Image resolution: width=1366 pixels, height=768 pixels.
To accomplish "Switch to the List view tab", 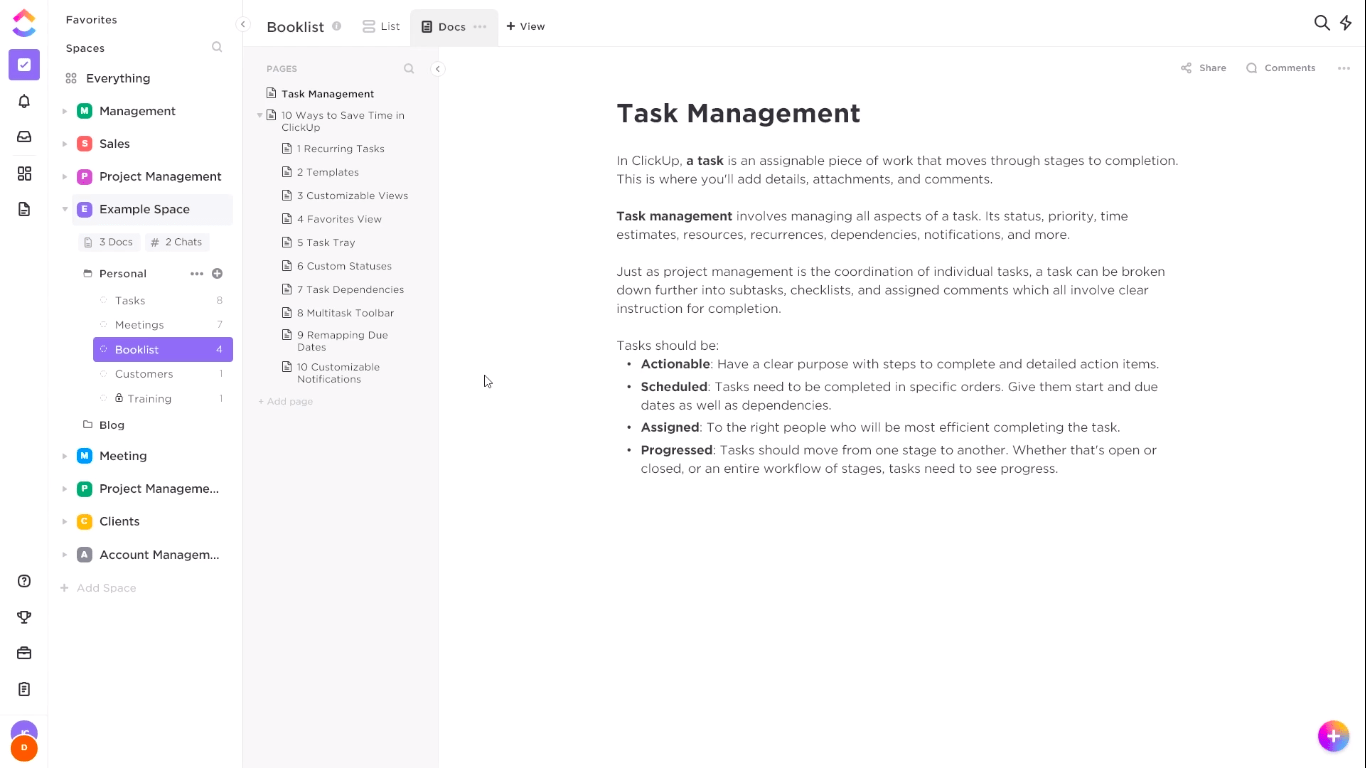I will (x=381, y=27).
